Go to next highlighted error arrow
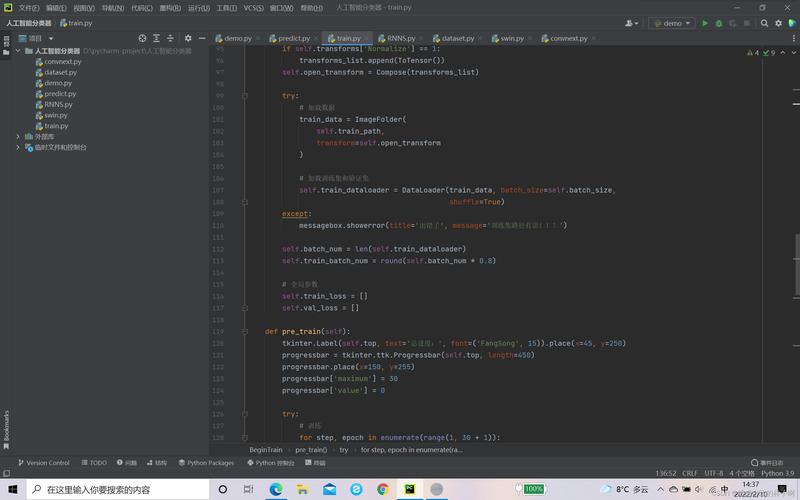This screenshot has height=500, width=800. point(793,53)
